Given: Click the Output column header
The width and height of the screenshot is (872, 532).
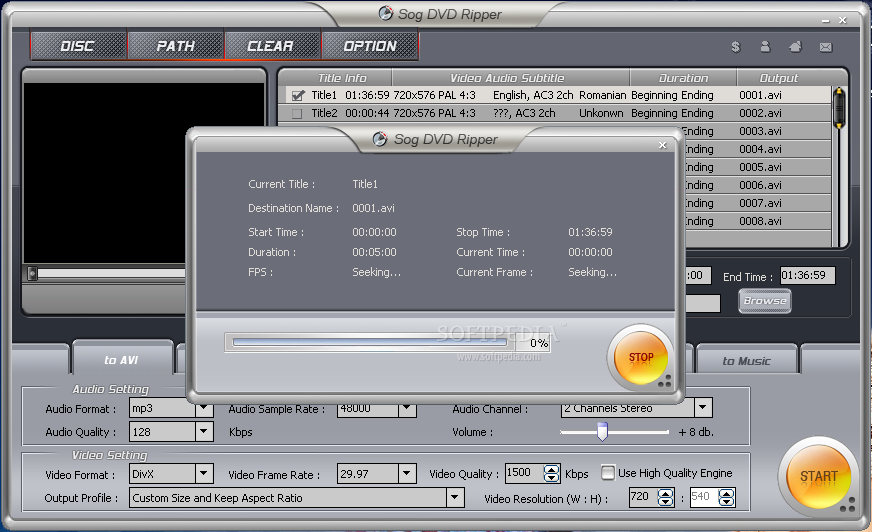Looking at the screenshot, I should [779, 78].
